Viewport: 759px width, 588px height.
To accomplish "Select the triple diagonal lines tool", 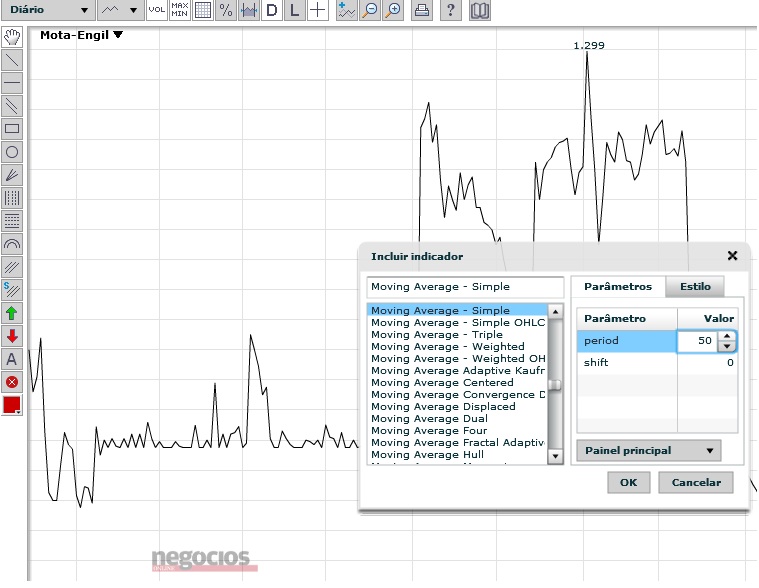I will point(12,267).
